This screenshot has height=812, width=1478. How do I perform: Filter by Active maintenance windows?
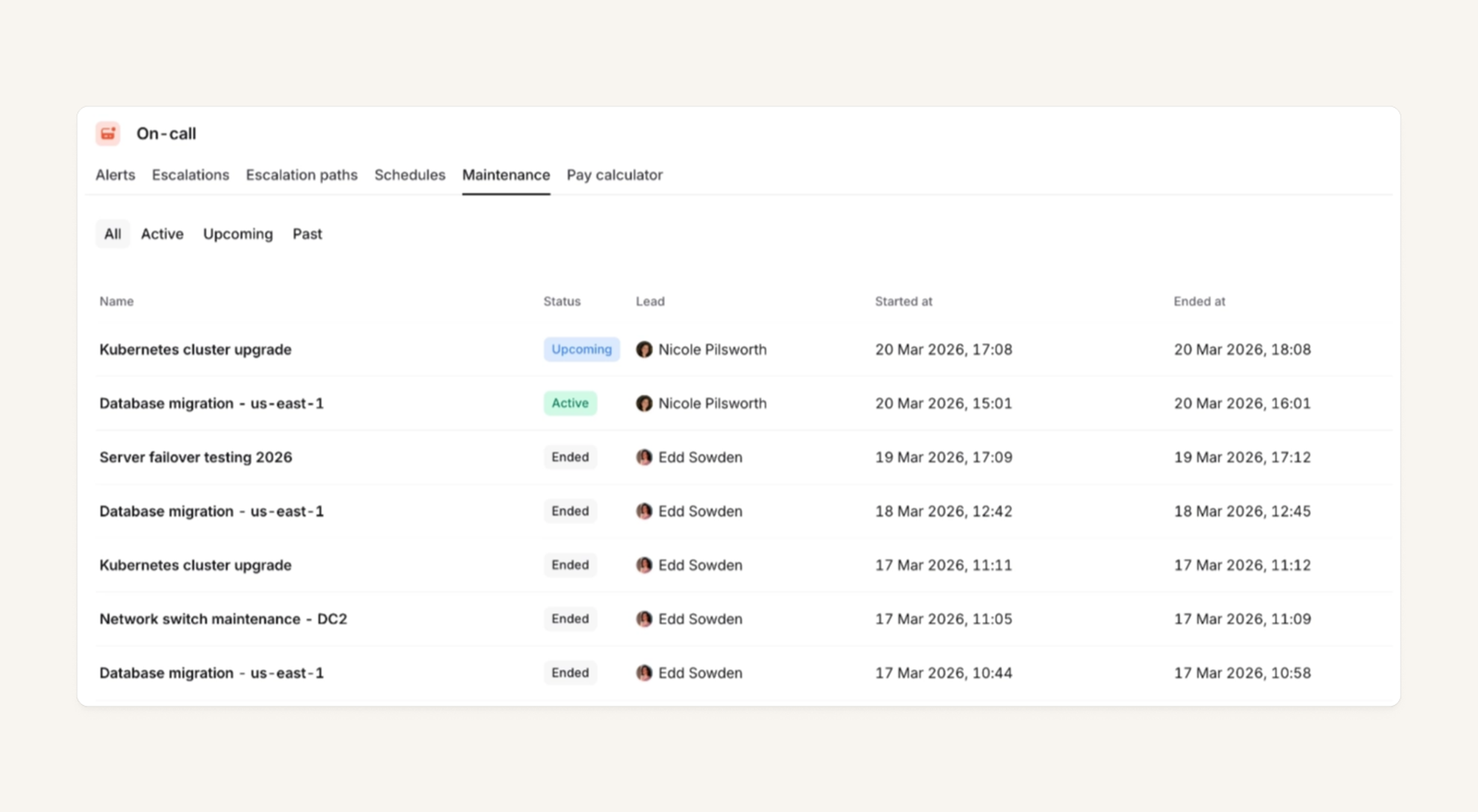162,234
